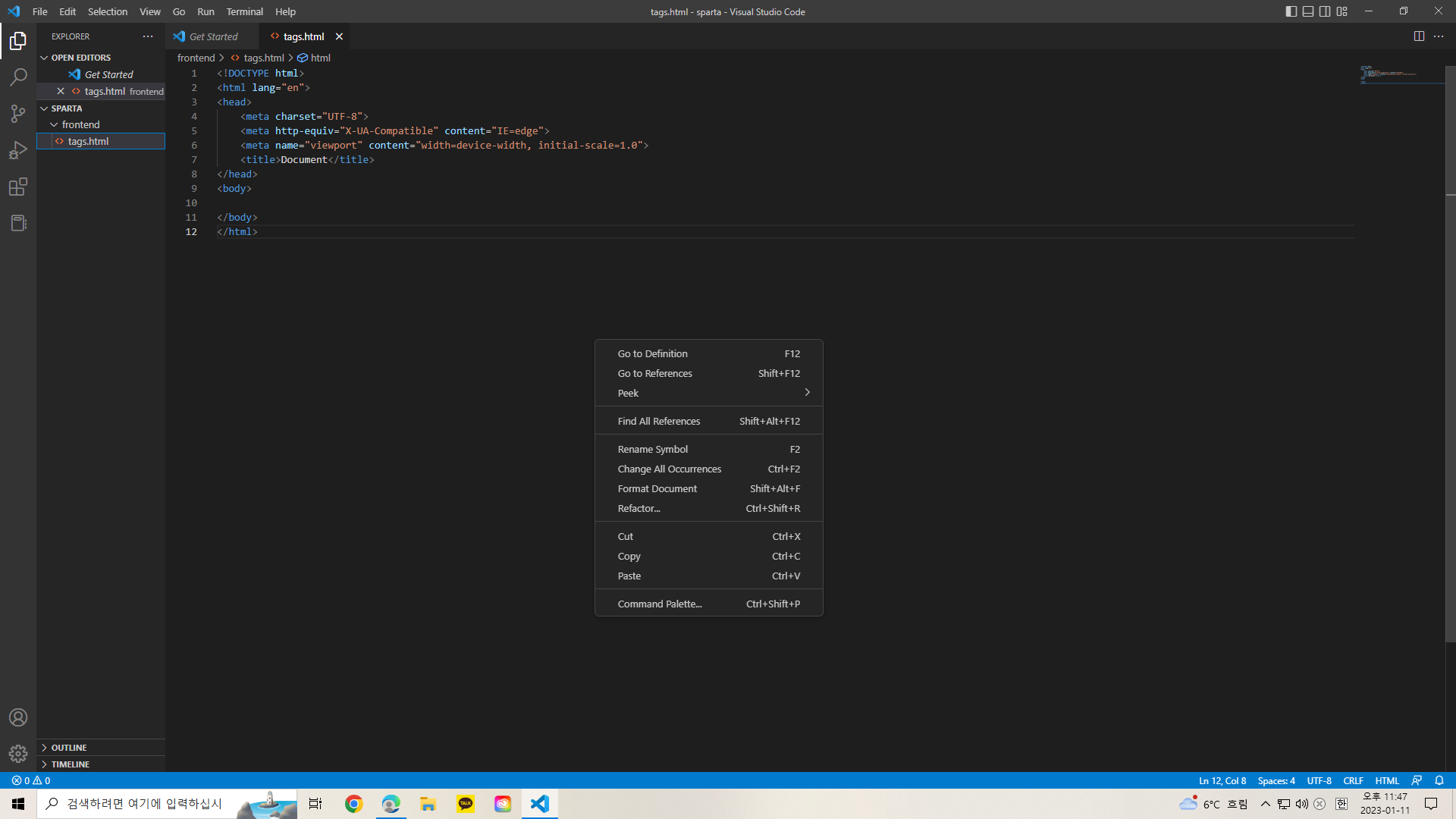Screen dimensions: 1456x819
Task: Open File Explorer from taskbar
Action: tap(428, 804)
